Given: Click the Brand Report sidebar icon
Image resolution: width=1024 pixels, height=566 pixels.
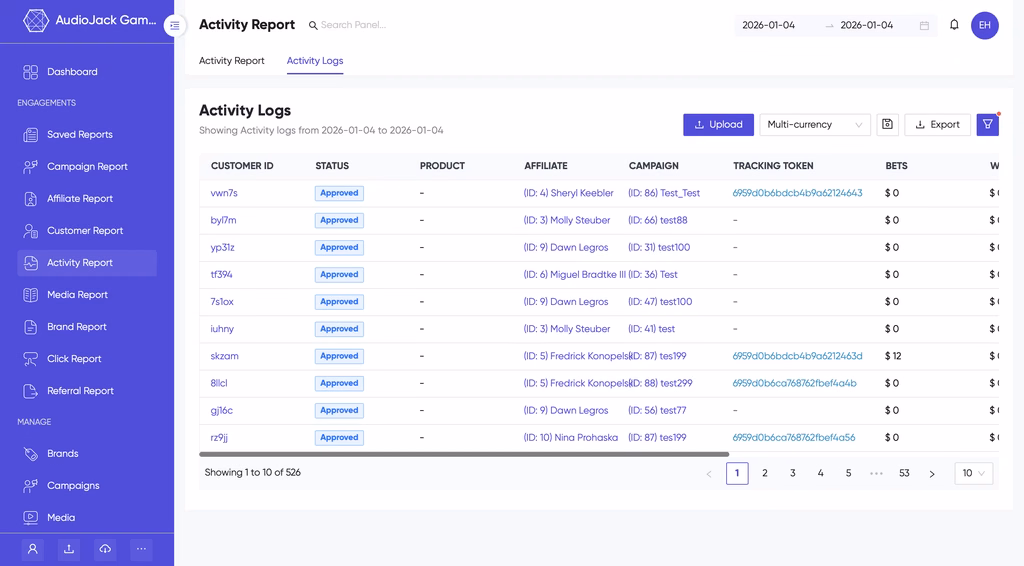Looking at the screenshot, I should point(31,326).
